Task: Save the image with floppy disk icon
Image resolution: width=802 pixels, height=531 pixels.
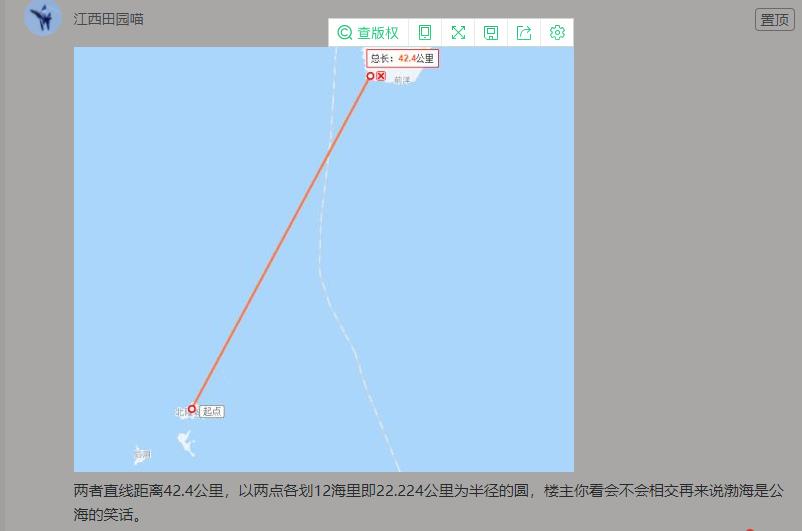Action: pos(491,33)
